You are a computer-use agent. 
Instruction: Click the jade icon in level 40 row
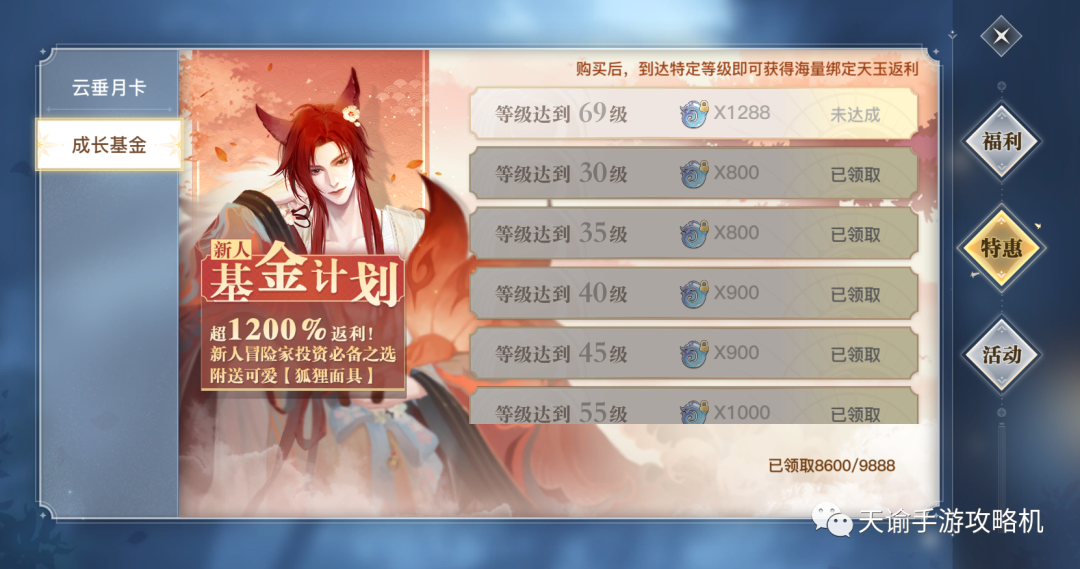(694, 293)
